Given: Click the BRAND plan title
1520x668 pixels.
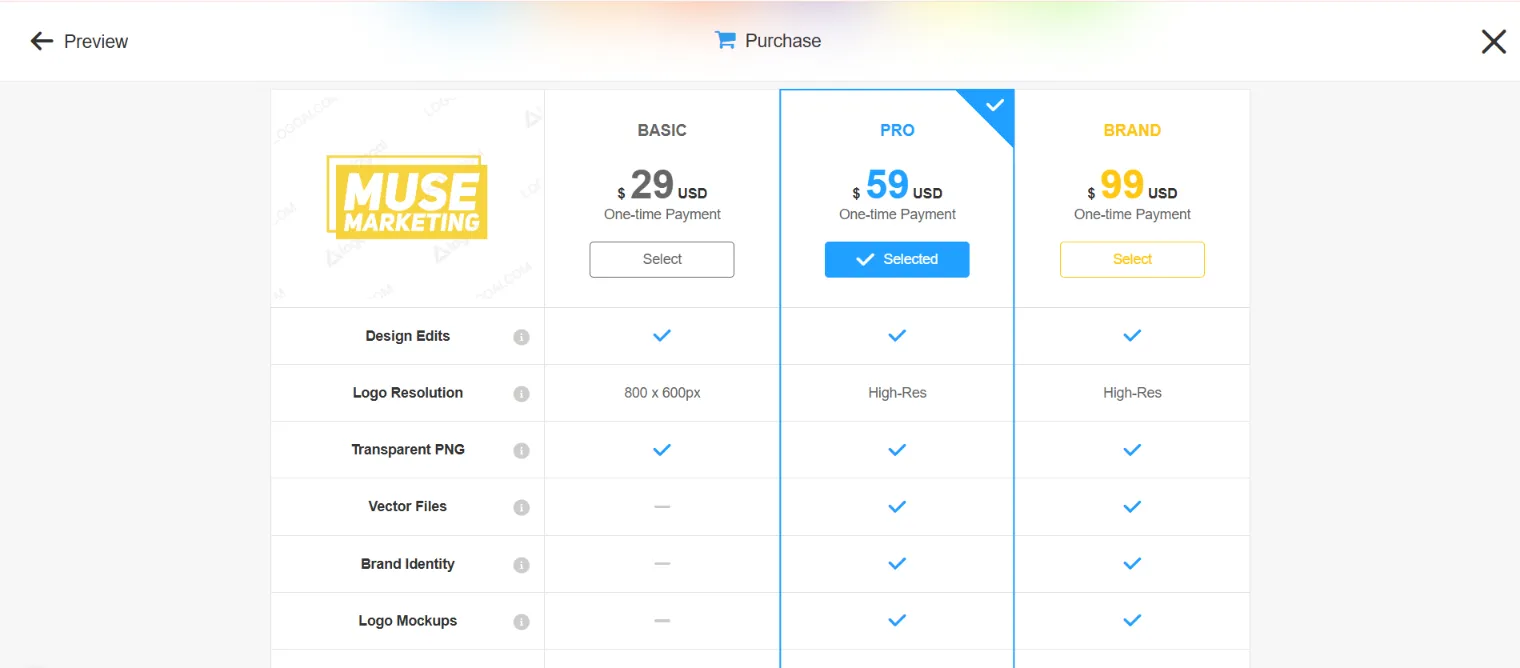Looking at the screenshot, I should (x=1132, y=130).
